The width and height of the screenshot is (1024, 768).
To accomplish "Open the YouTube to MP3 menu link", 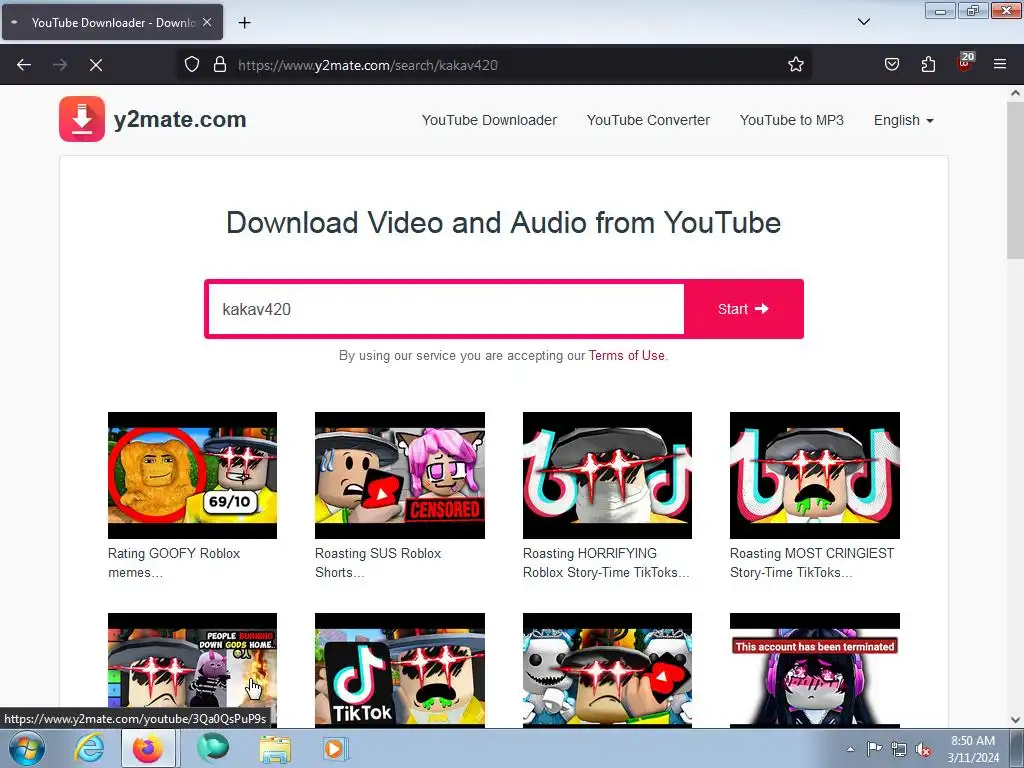I will [792, 120].
